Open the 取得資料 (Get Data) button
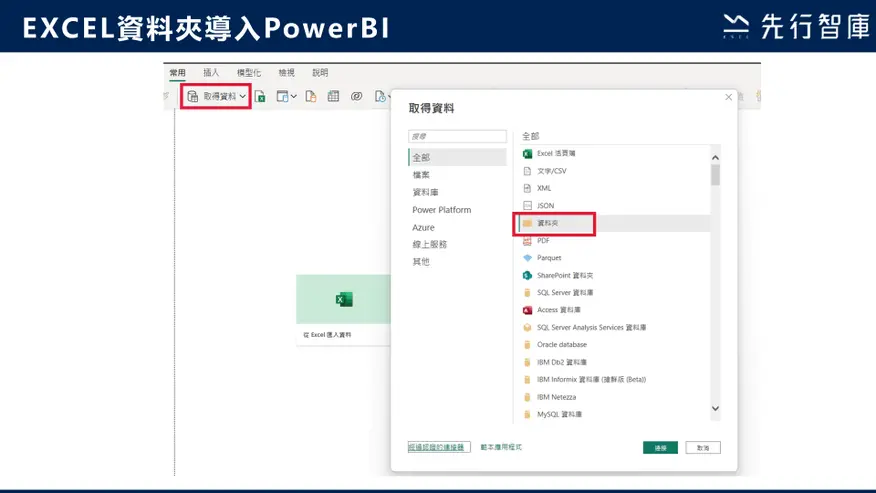Screen dimensions: 876x493 [216, 96]
